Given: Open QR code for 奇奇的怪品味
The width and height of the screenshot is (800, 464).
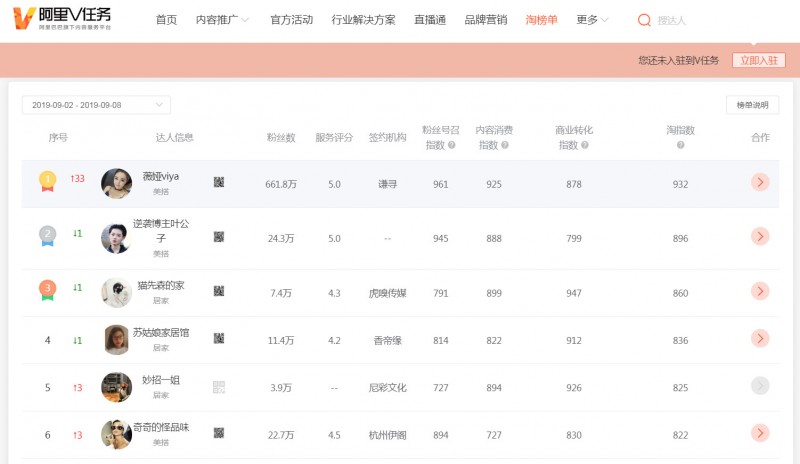Looking at the screenshot, I should click(x=219, y=433).
